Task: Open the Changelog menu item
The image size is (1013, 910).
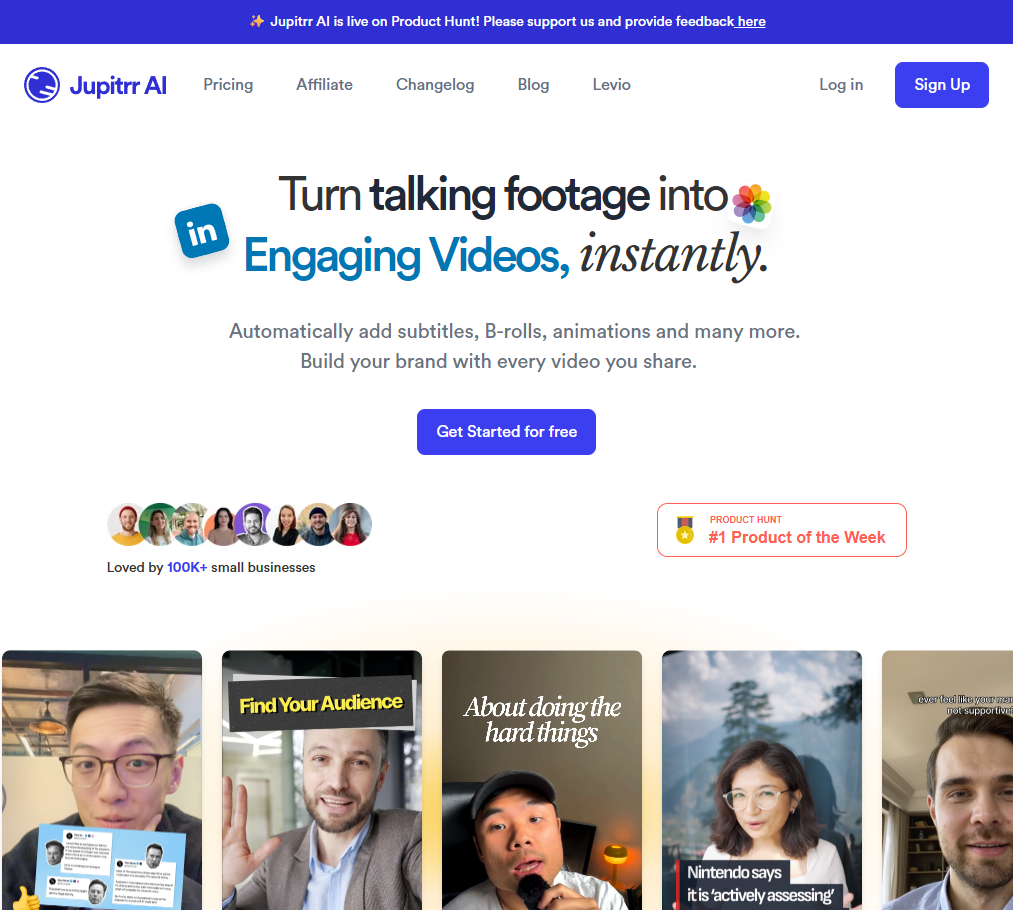Action: coord(435,85)
